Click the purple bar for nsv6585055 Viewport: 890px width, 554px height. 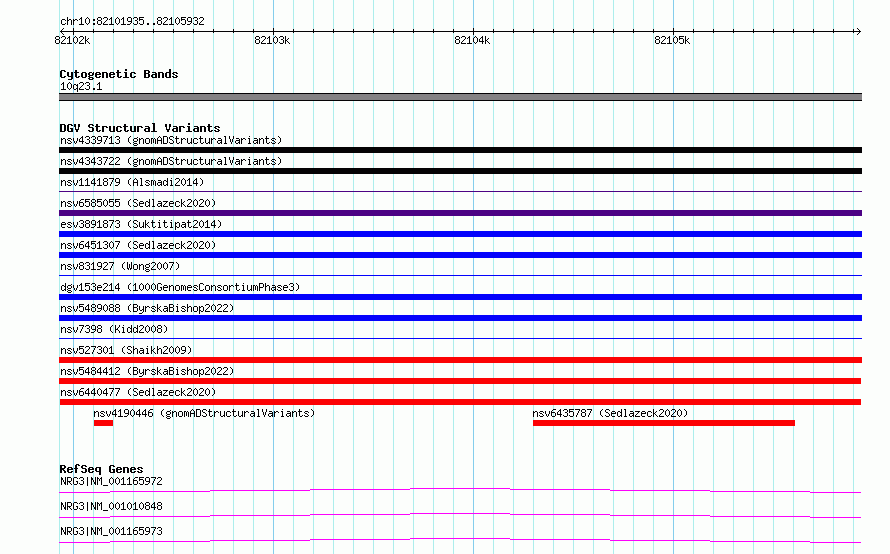tap(460, 213)
